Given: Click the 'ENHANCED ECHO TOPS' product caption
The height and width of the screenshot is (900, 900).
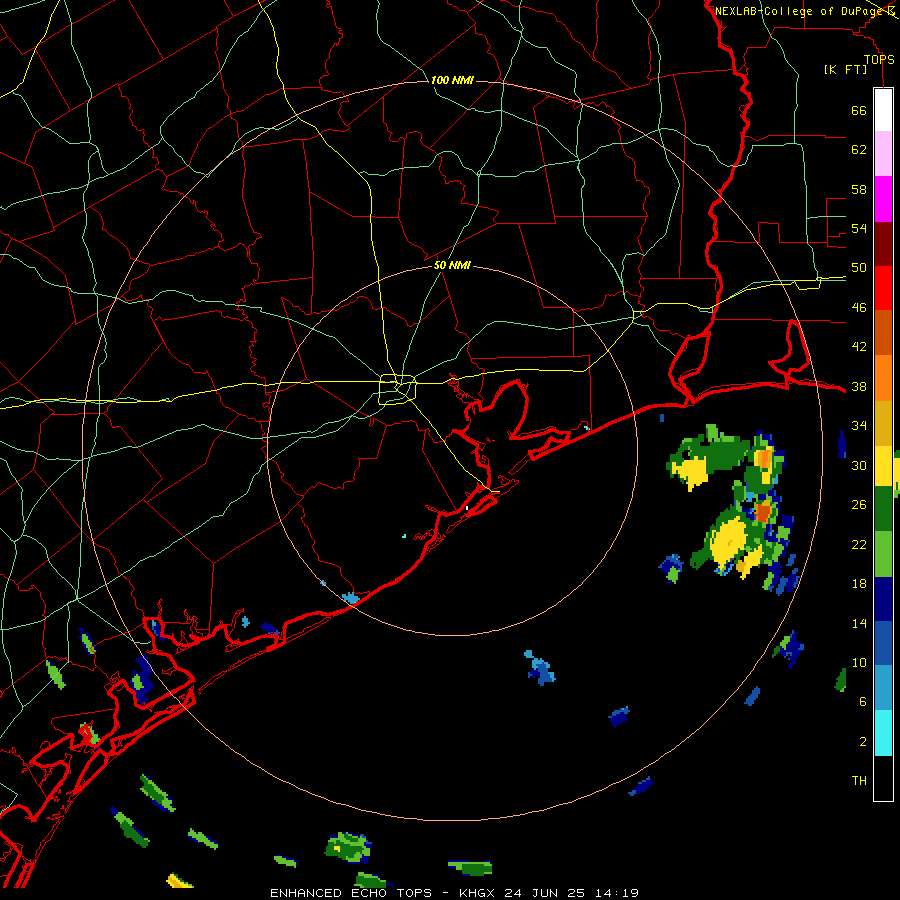Looking at the screenshot, I should pyautogui.click(x=351, y=893).
